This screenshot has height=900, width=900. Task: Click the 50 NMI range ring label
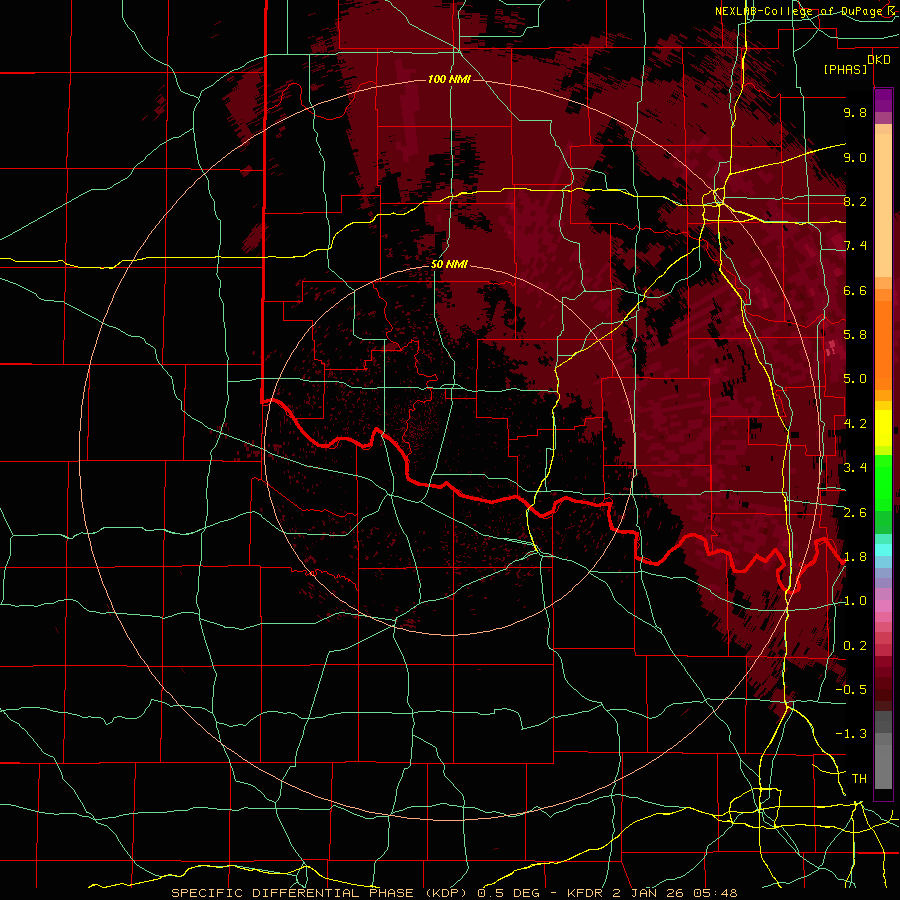coord(449,265)
